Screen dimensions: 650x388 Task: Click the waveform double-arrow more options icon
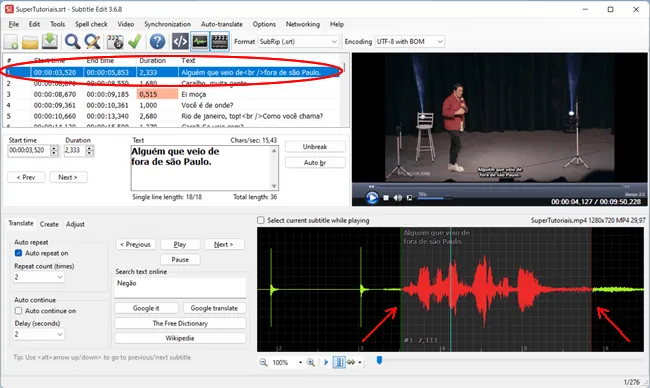tap(351, 362)
